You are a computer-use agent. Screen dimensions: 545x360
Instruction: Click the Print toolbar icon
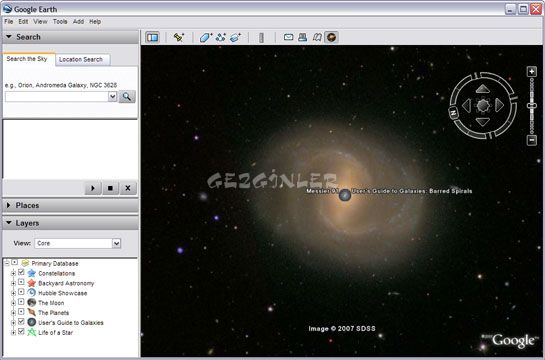click(x=302, y=37)
